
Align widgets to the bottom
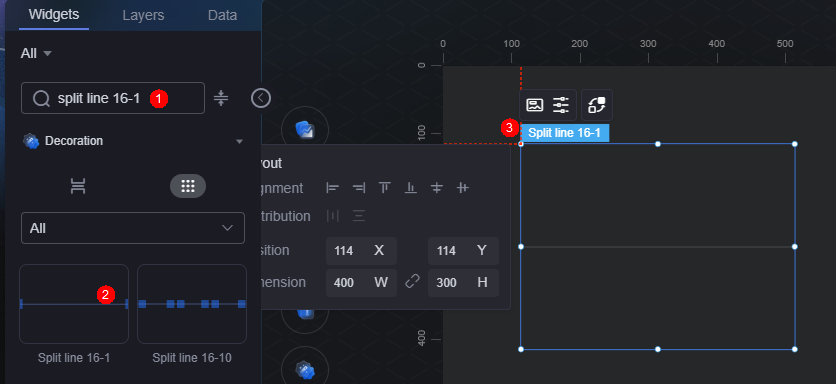(x=411, y=188)
